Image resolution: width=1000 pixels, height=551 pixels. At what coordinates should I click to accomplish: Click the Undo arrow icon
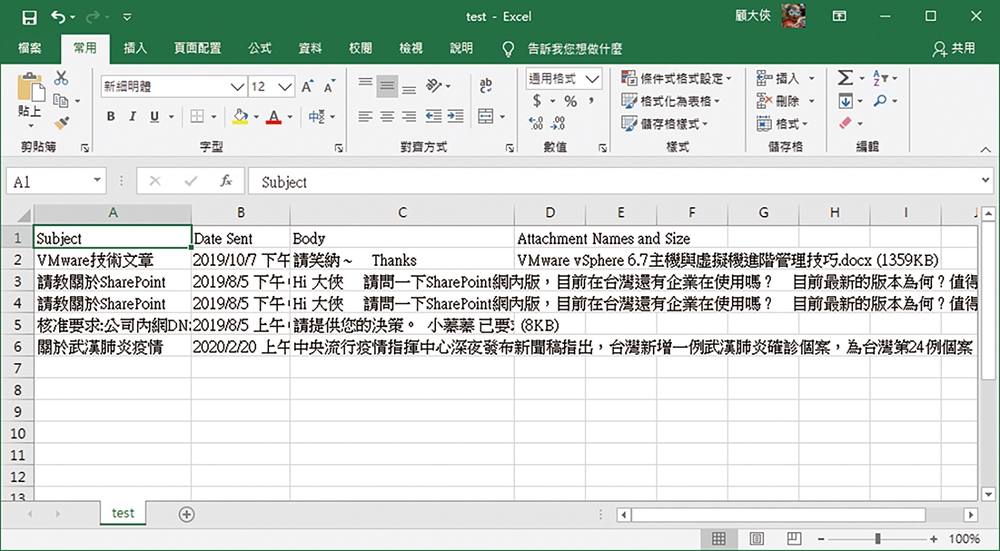tap(58, 17)
